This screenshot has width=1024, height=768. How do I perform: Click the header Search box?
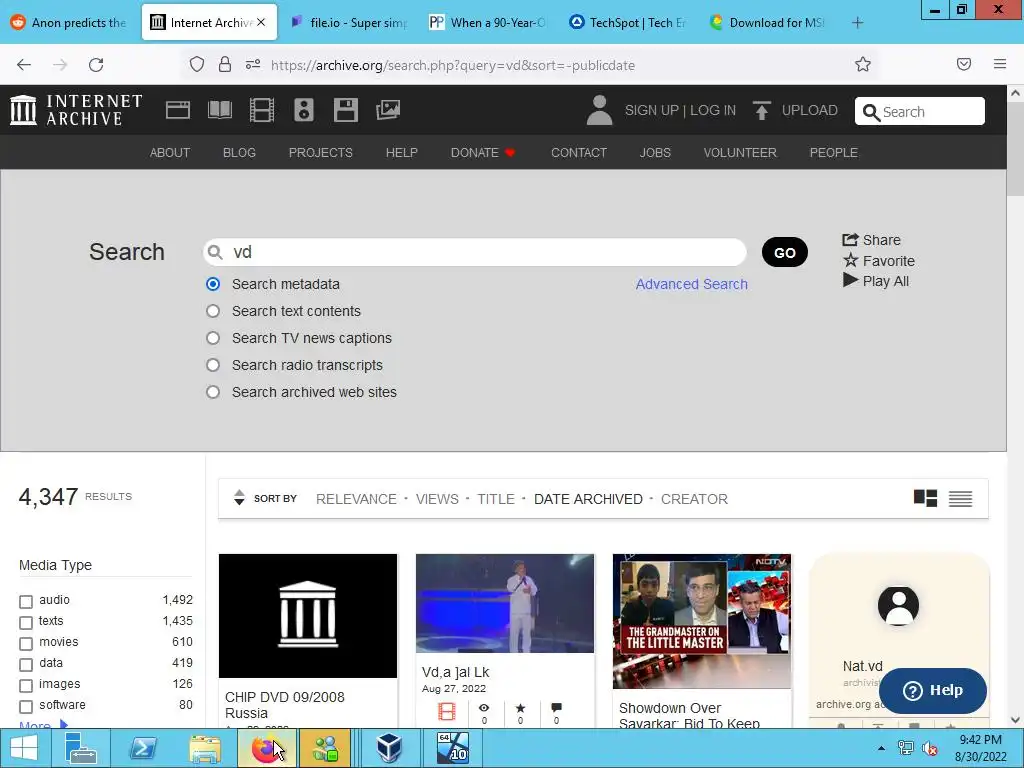920,111
